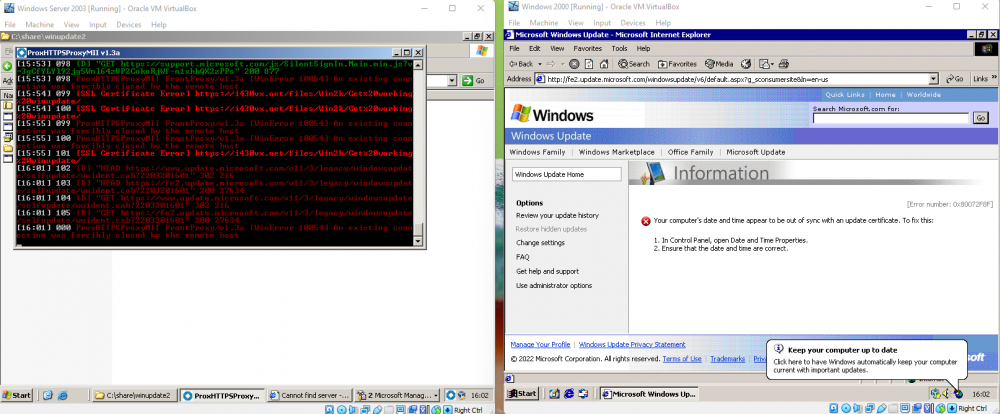Open the Favorites menu in Internet Explorer

587,47
